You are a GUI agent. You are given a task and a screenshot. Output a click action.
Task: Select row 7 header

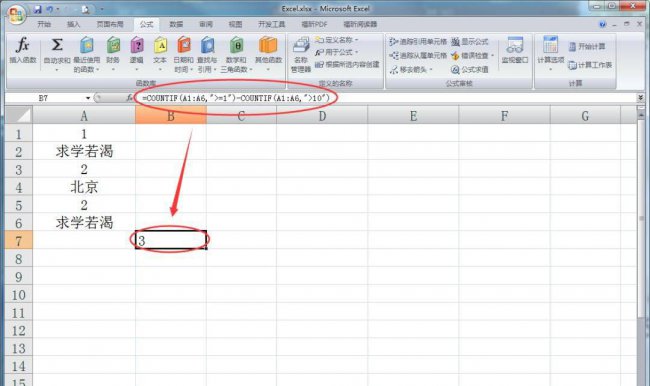click(19, 240)
